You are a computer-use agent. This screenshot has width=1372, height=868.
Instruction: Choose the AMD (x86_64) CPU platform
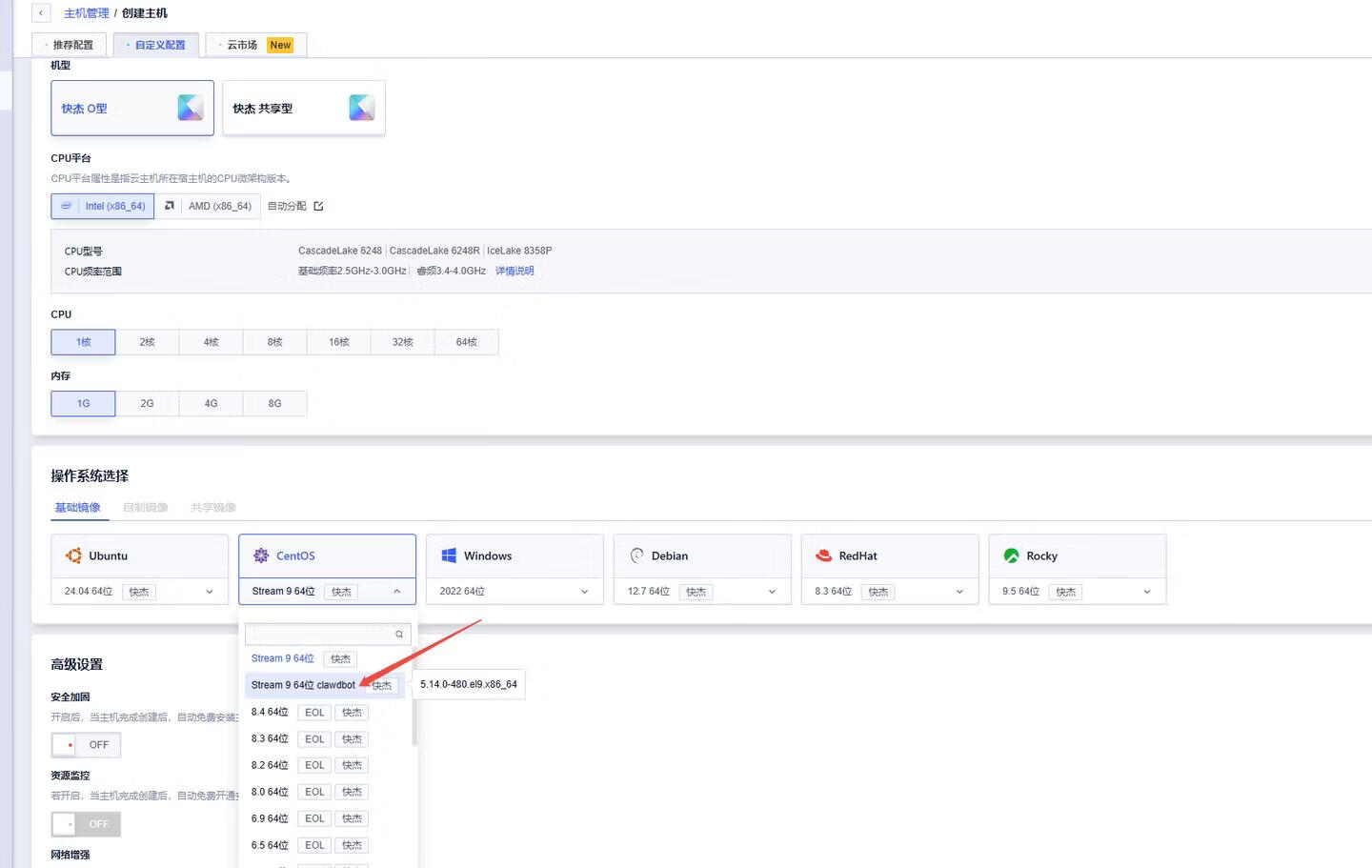(209, 206)
